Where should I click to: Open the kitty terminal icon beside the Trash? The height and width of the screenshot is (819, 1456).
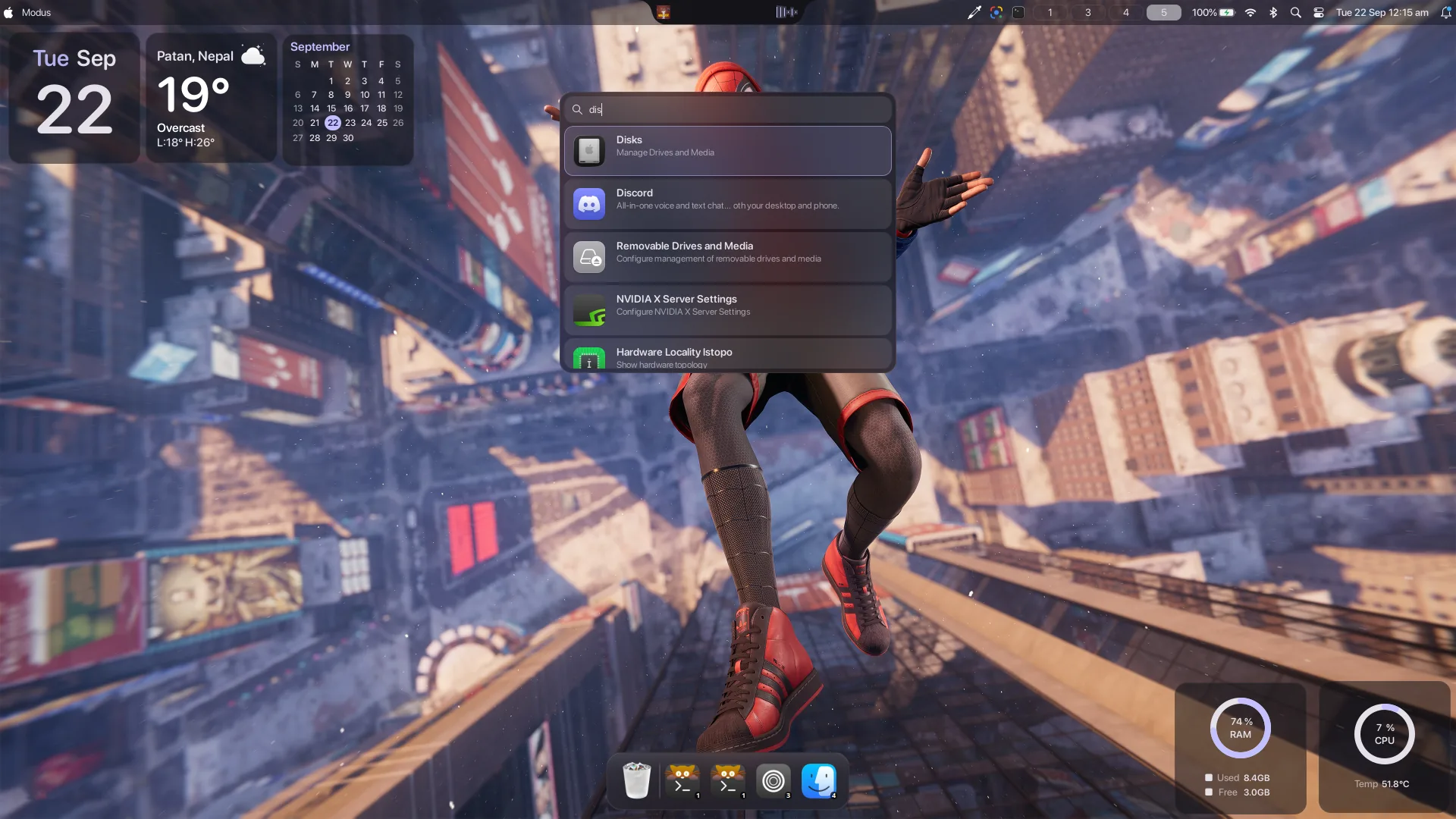point(682,780)
